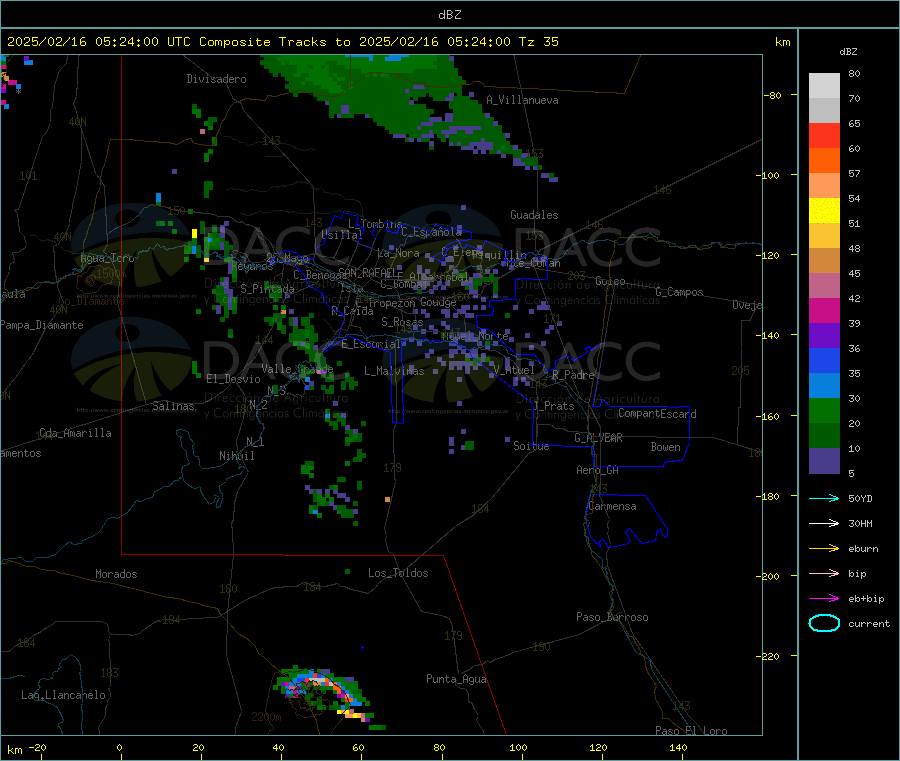Click the 65 dBZ red color swatch
Screen dimensions: 900x761
[824, 135]
